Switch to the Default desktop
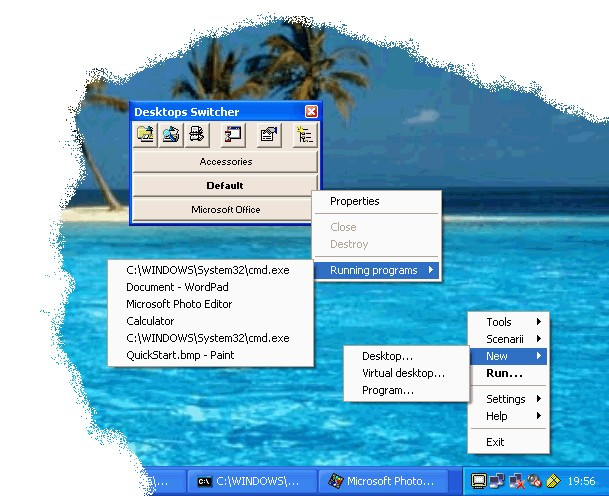 tap(225, 185)
